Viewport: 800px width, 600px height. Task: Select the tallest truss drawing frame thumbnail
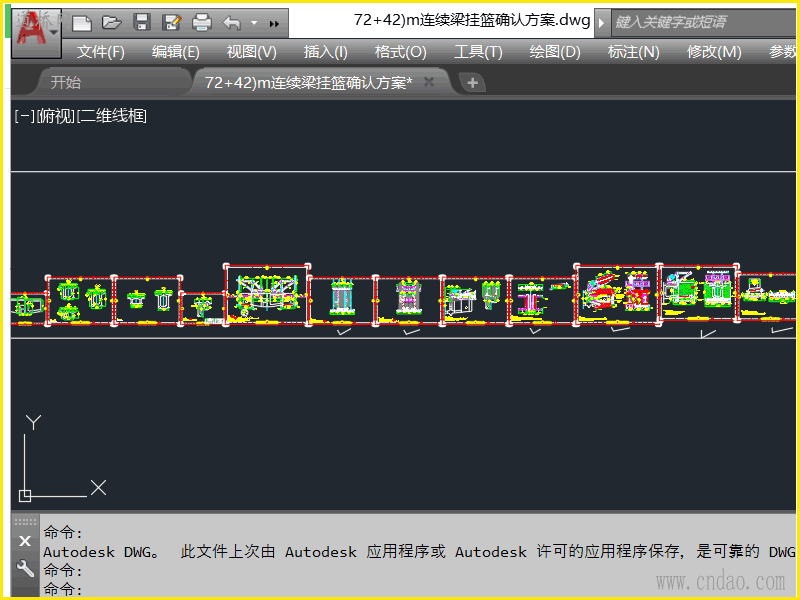point(267,294)
